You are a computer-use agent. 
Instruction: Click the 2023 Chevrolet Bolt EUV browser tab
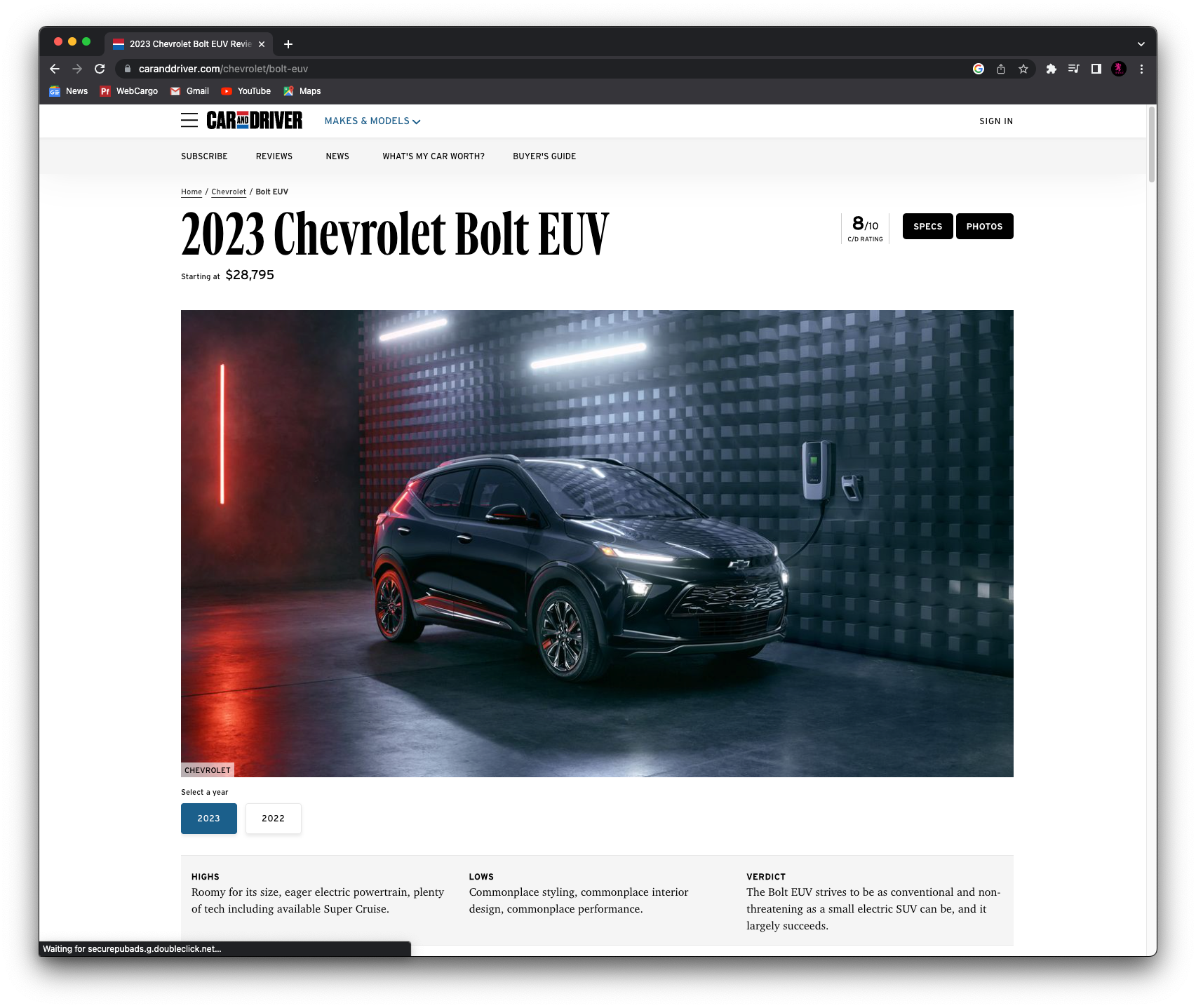click(189, 44)
